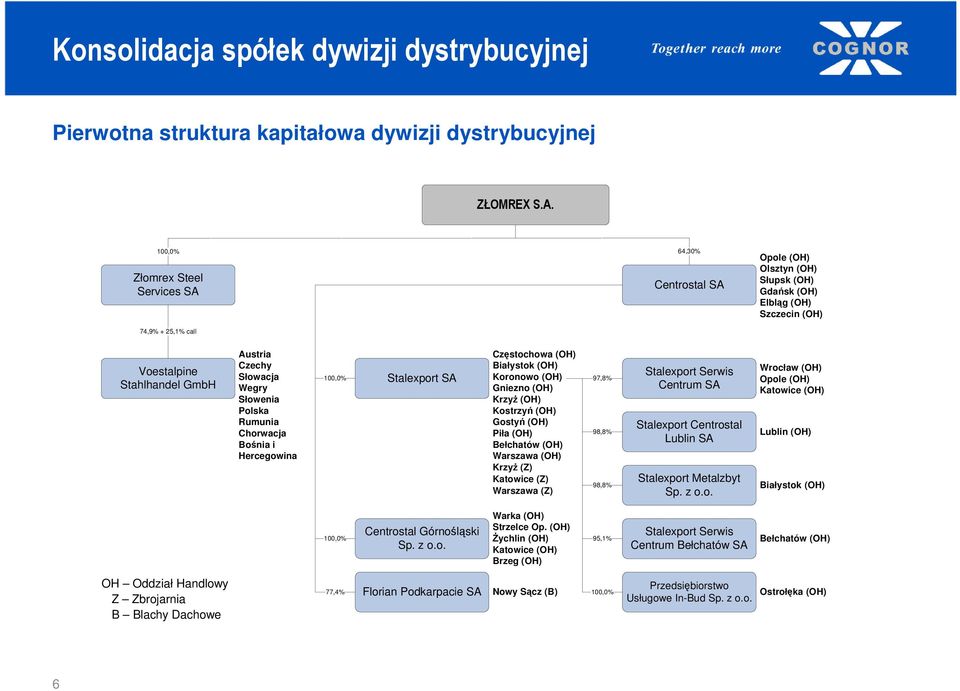Select the Stalexport SA box
Screen dimensions: 960x691
coord(422,378)
